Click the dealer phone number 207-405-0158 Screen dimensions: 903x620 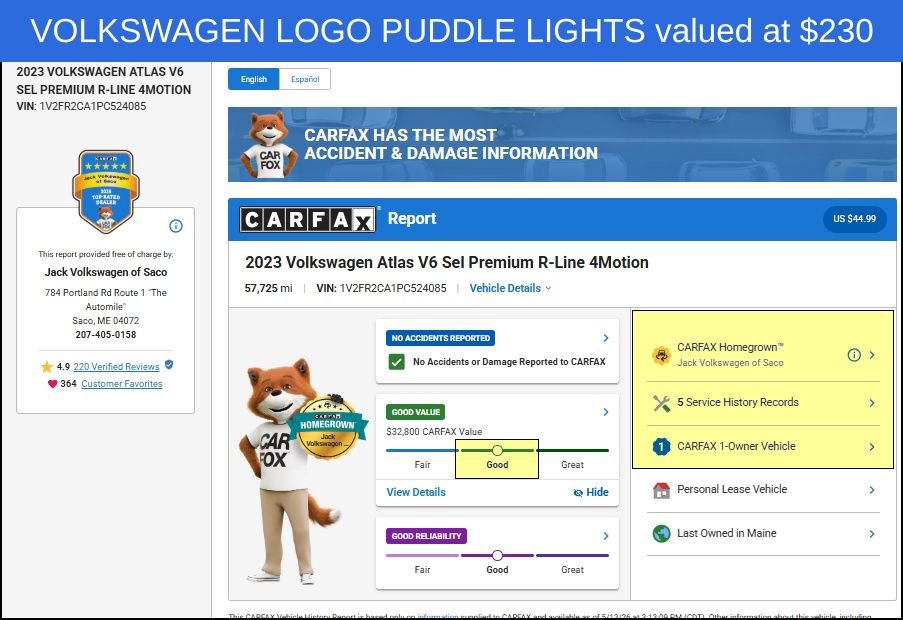(106, 335)
